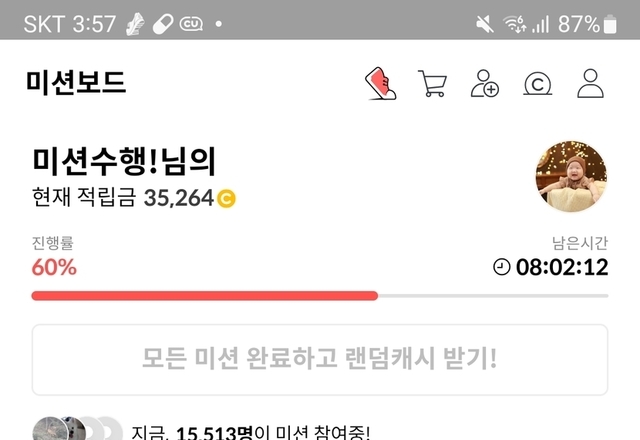
Task: Tap the battery icon in status bar
Action: coord(610,24)
